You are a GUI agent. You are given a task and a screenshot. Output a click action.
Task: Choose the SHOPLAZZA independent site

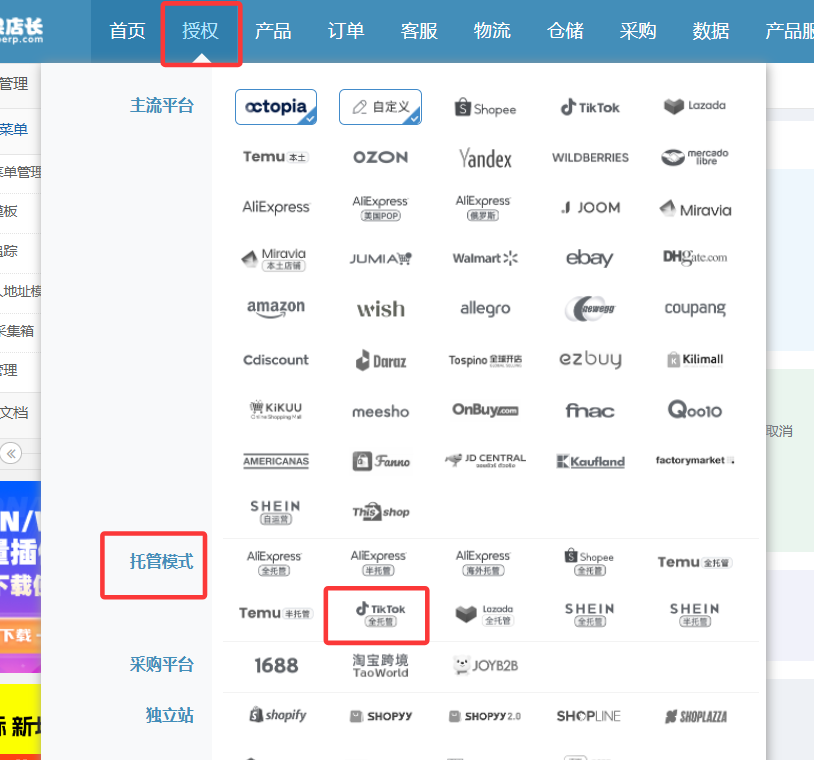695,716
